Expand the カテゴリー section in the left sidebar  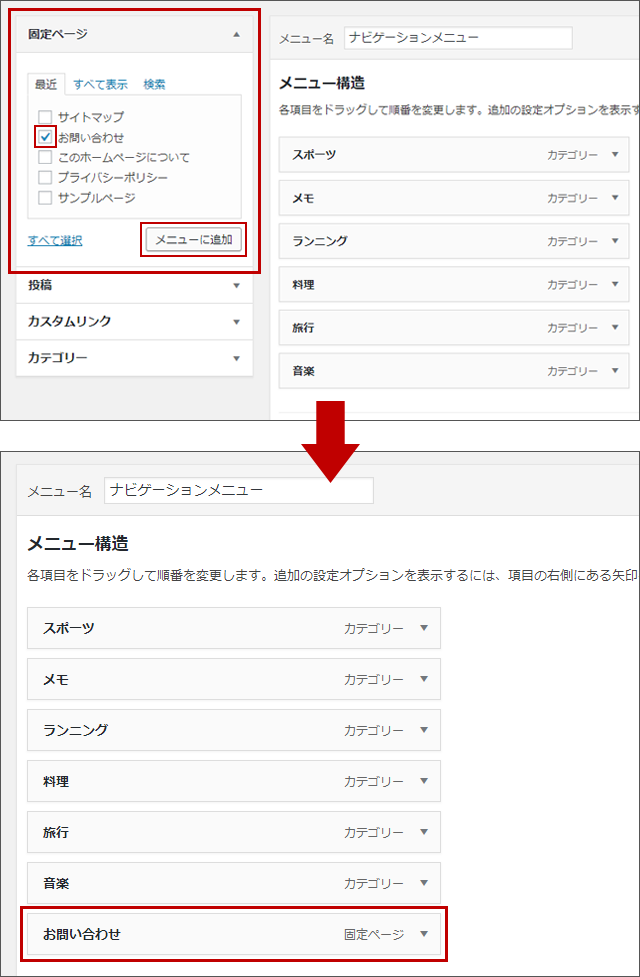pos(236,358)
